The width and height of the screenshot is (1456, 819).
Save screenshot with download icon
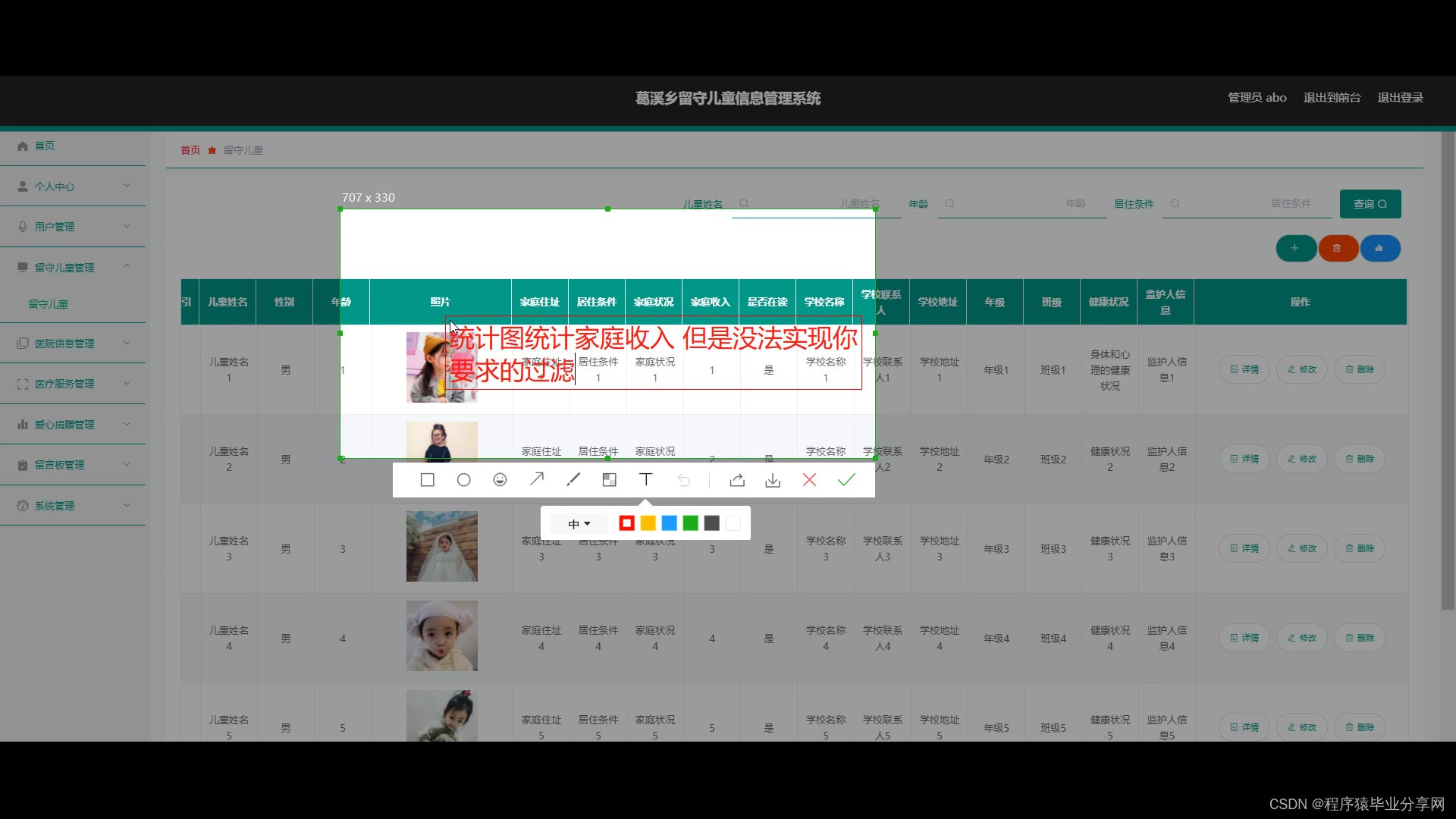[773, 480]
